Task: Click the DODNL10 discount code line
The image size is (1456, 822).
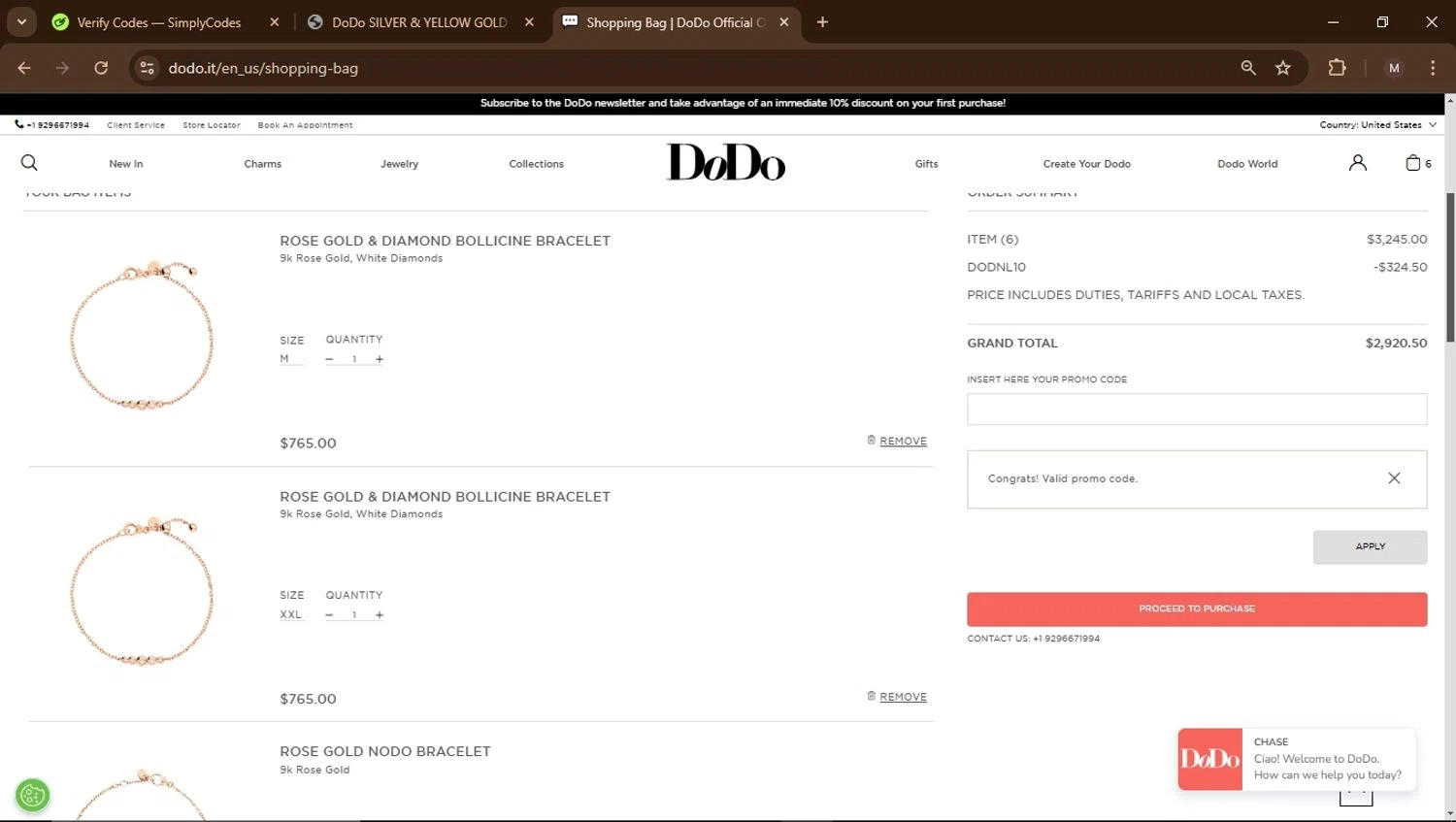Action: pyautogui.click(x=1197, y=267)
